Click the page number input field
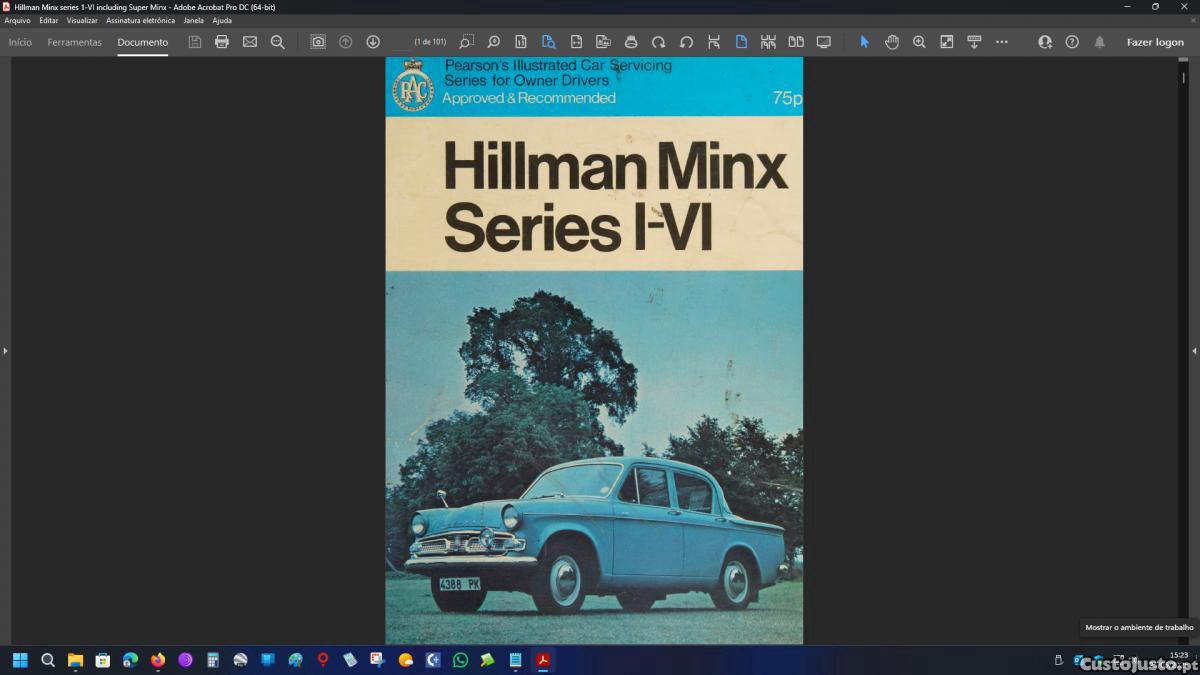Viewport: 1200px width, 675px height. coord(402,42)
